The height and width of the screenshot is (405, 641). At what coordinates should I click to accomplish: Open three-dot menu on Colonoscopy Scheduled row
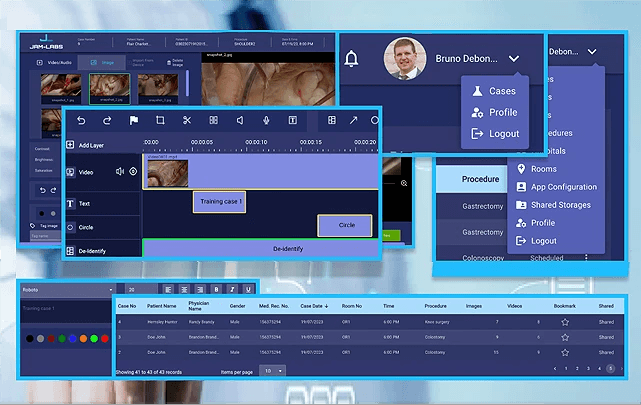pyautogui.click(x=586, y=257)
